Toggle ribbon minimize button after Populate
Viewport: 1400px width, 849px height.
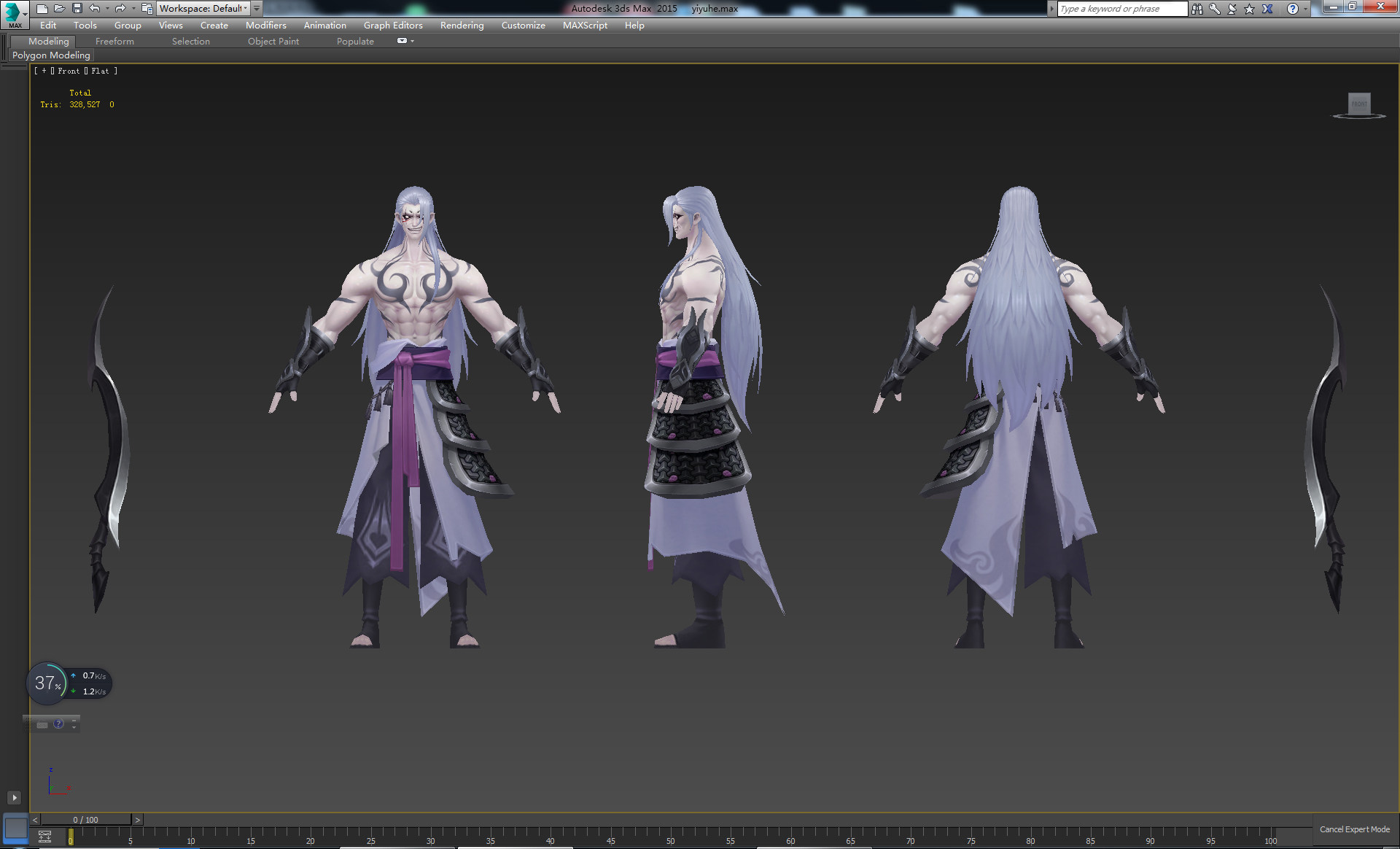click(402, 41)
